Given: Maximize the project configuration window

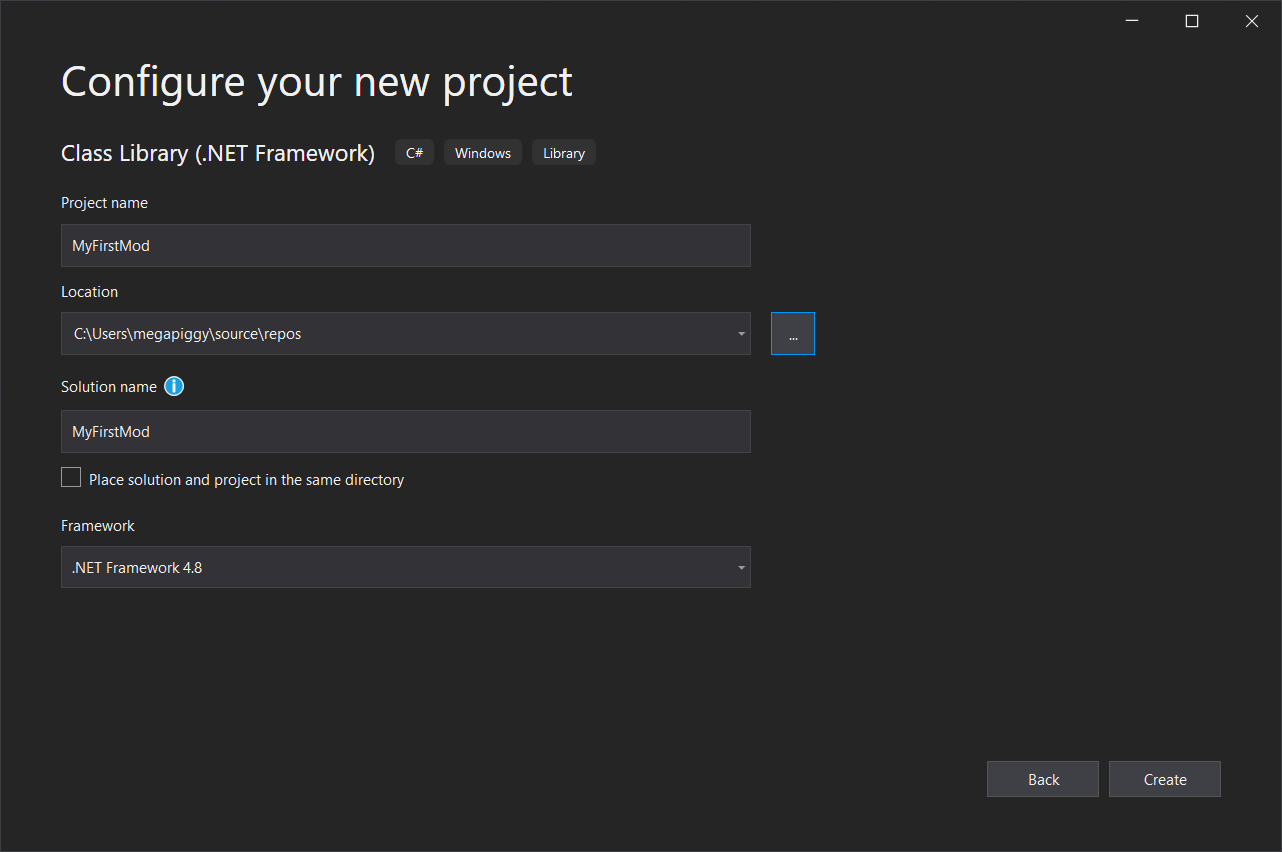Looking at the screenshot, I should (1191, 20).
